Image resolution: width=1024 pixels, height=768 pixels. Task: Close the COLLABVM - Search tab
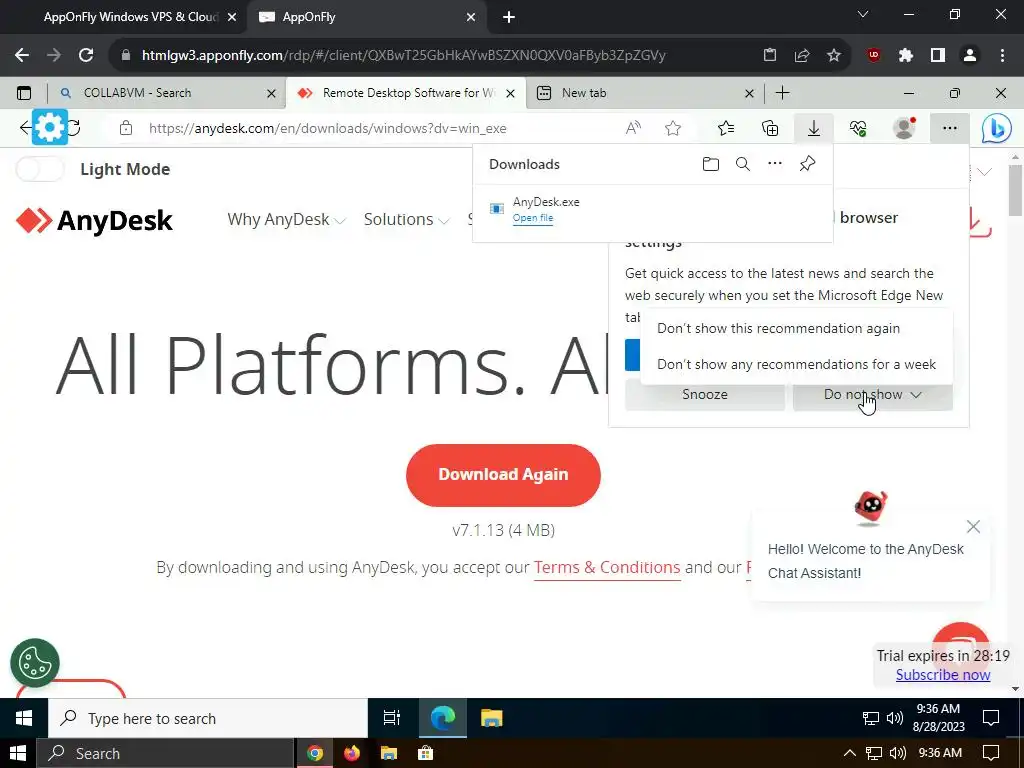tap(271, 93)
